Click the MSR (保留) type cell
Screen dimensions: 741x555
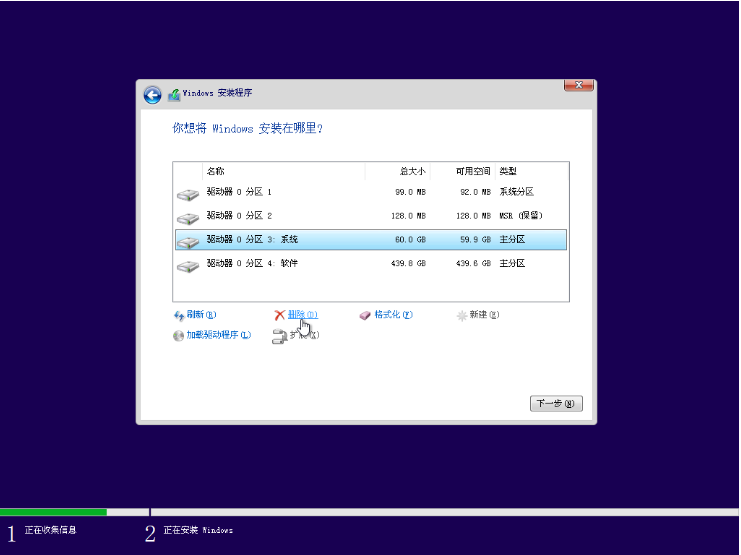pos(521,216)
